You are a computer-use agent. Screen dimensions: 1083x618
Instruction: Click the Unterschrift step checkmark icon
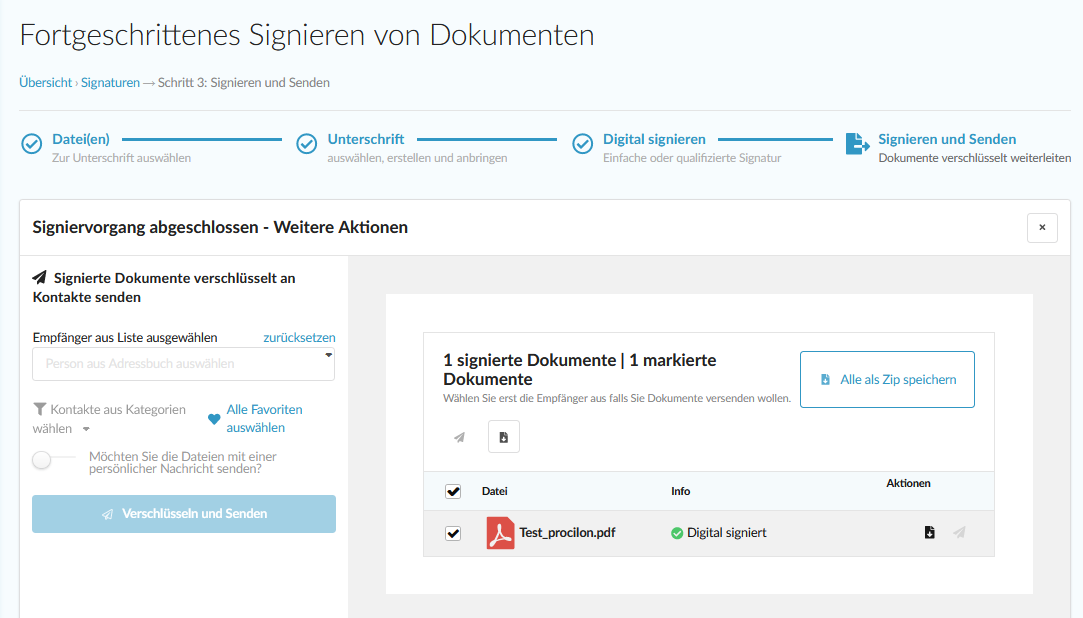coord(307,144)
